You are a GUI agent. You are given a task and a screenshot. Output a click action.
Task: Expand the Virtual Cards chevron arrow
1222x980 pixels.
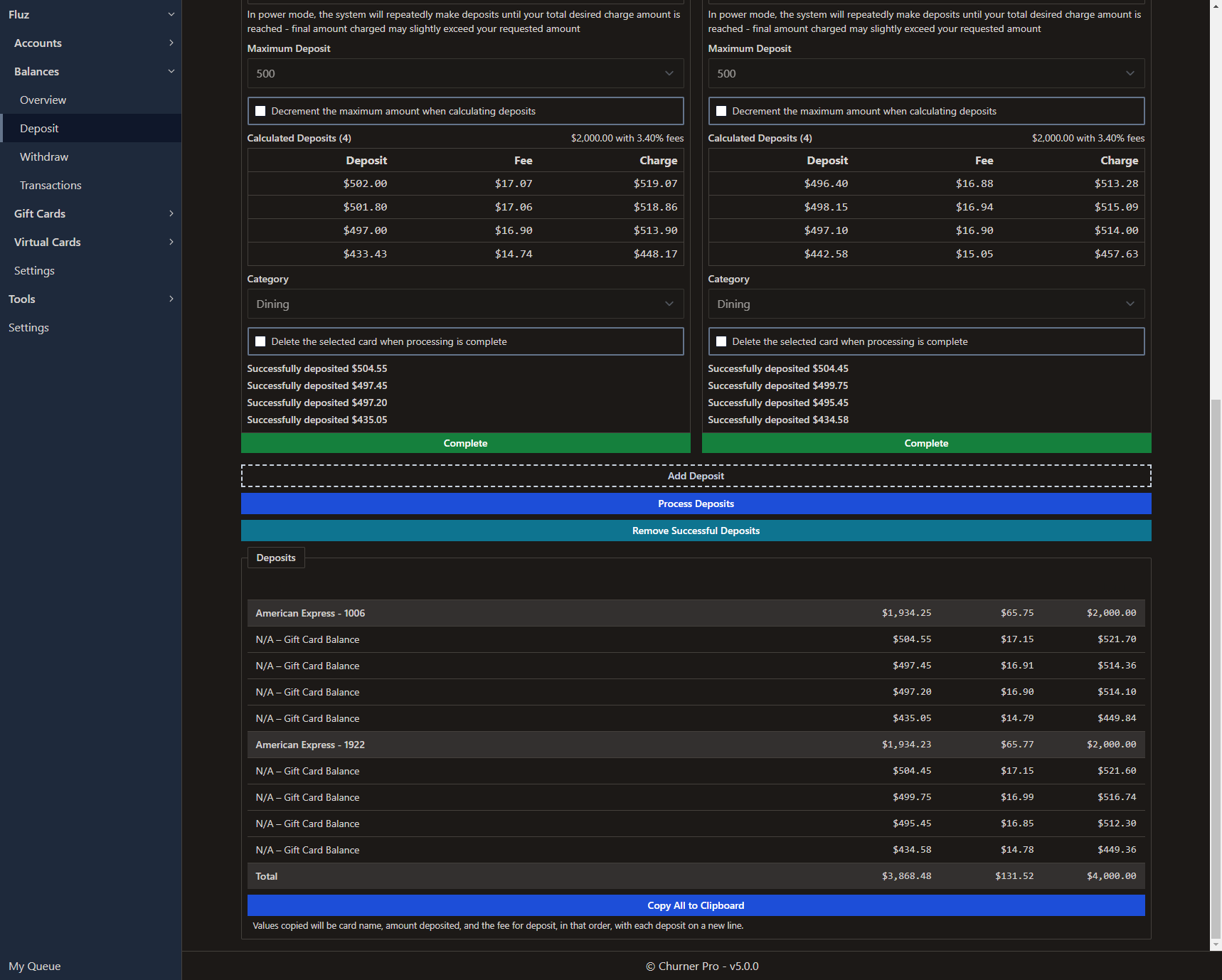point(171,242)
